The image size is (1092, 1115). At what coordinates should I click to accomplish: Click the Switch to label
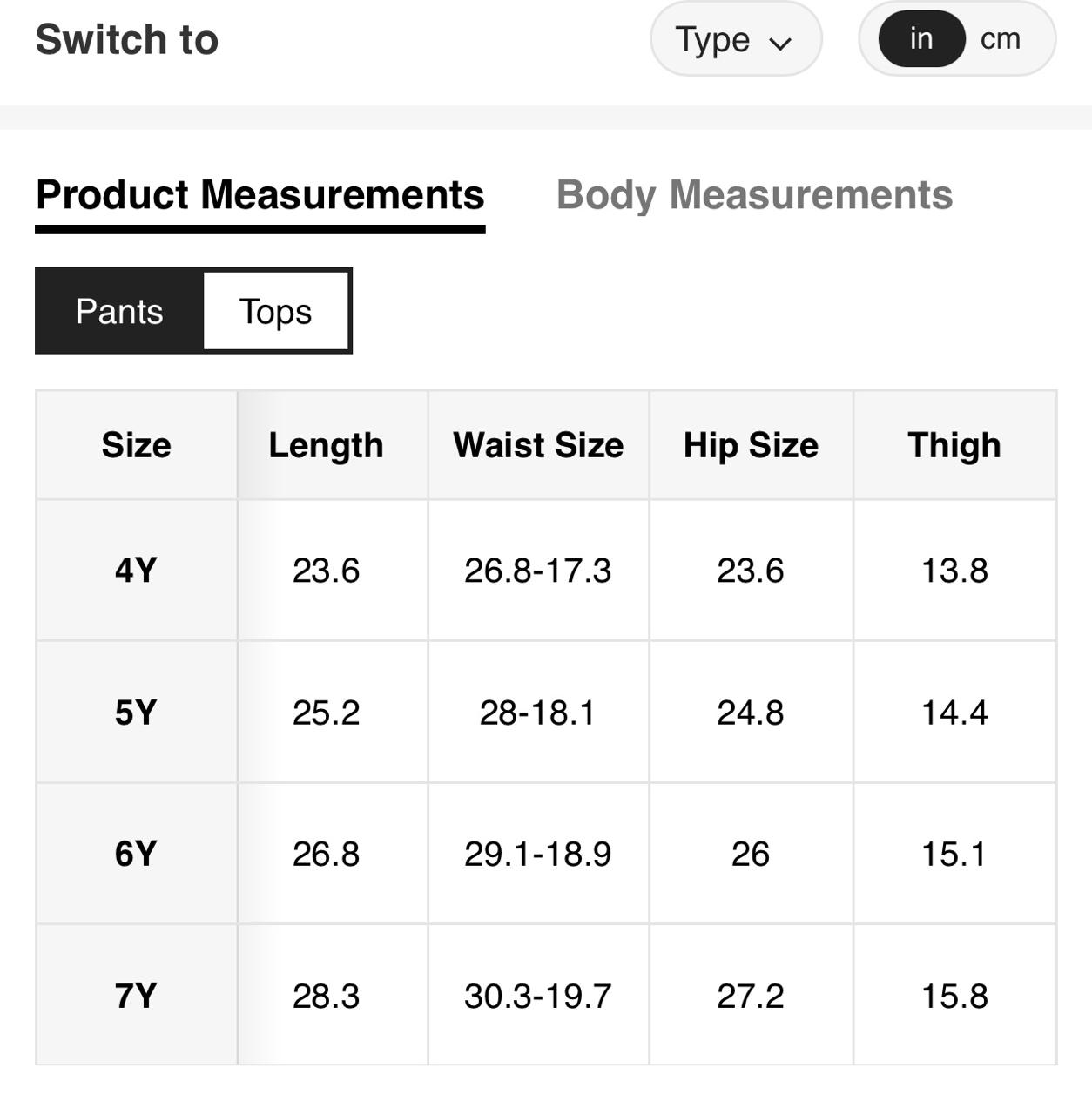click(x=127, y=39)
